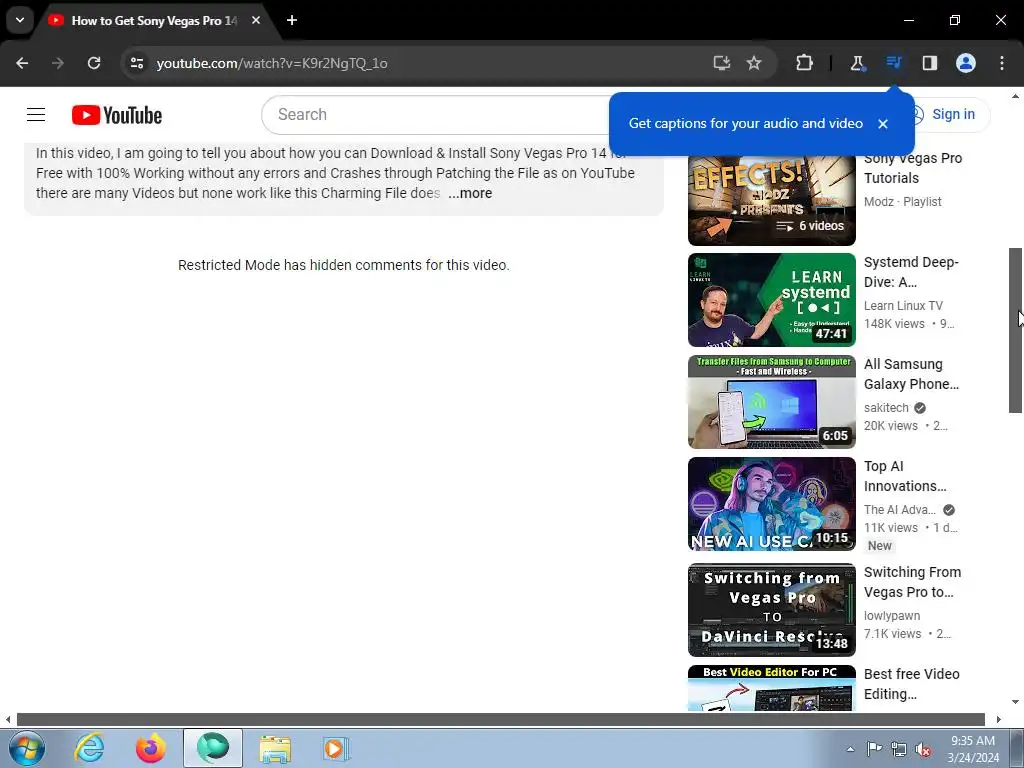Click the page scroll down arrow
Viewport: 1024px width, 768px height.
(1015, 702)
